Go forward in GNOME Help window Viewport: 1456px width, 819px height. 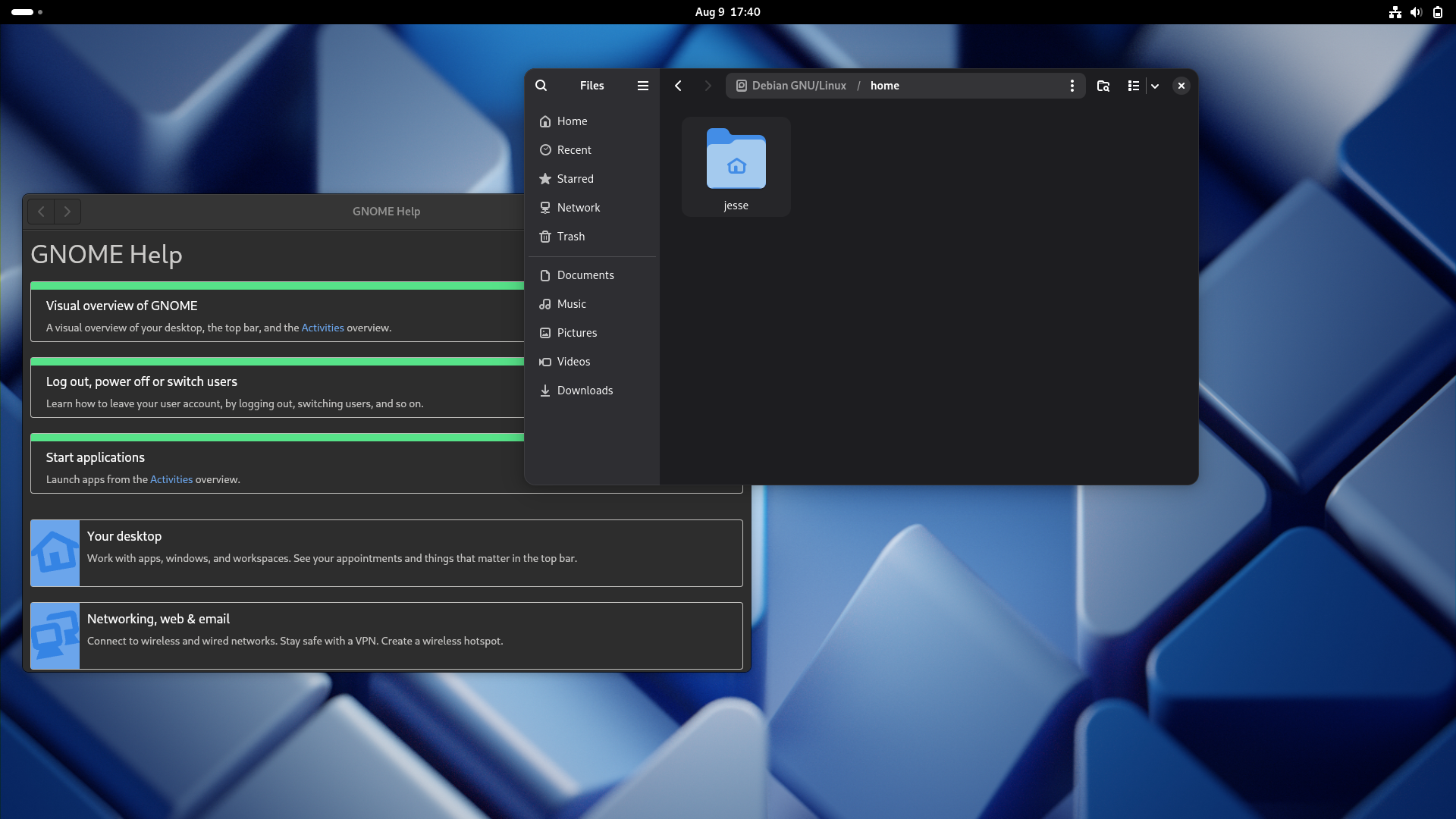click(x=67, y=212)
